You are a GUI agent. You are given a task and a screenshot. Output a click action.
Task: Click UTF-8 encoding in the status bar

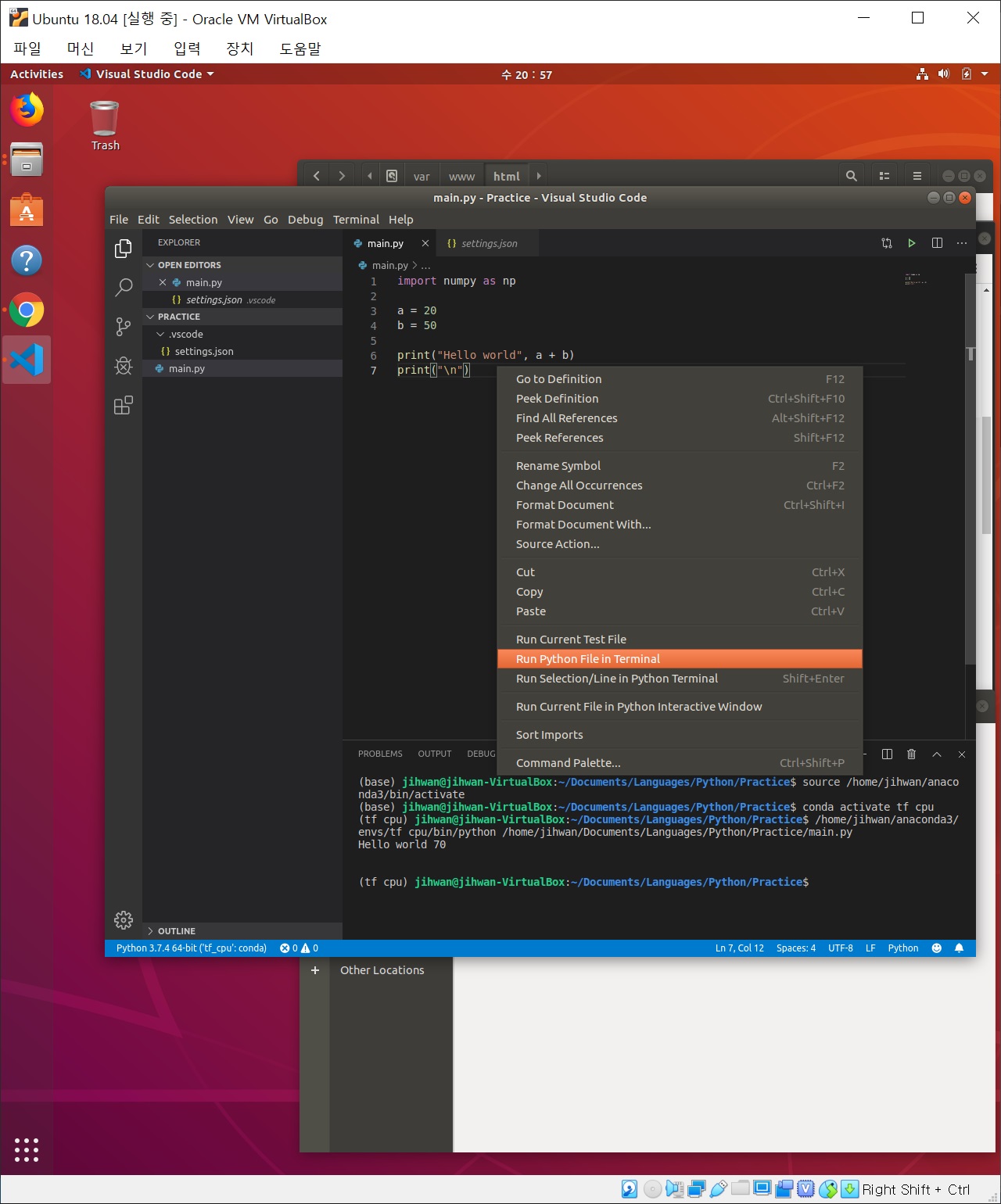pyautogui.click(x=841, y=948)
